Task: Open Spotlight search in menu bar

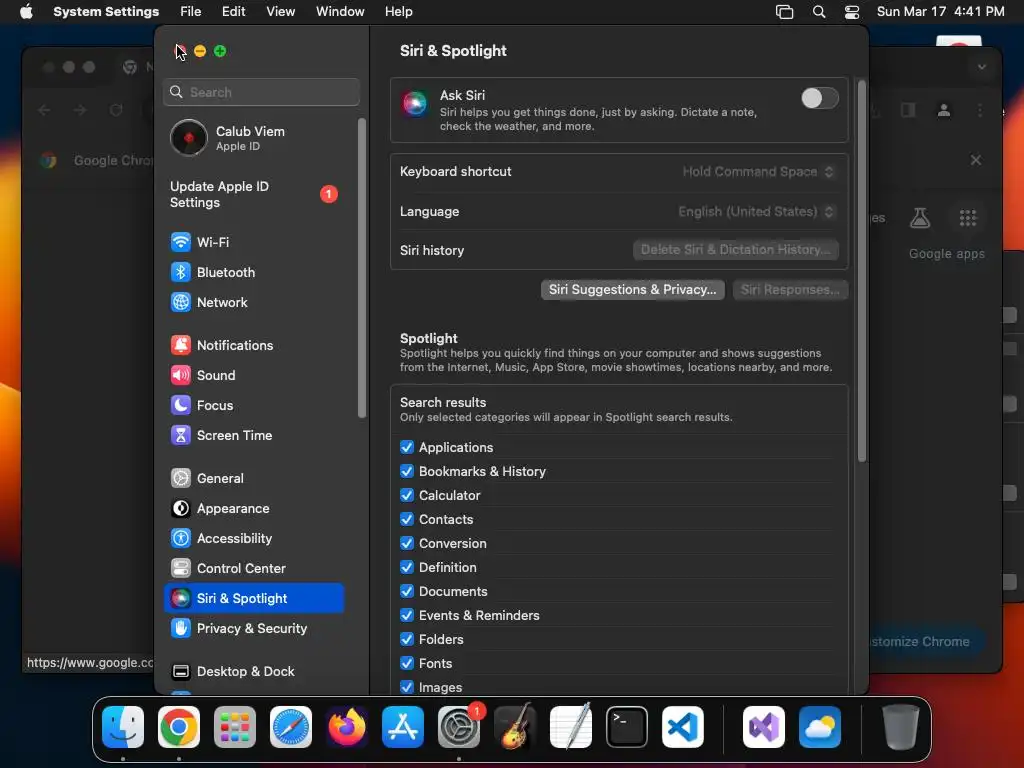Action: 819,12
